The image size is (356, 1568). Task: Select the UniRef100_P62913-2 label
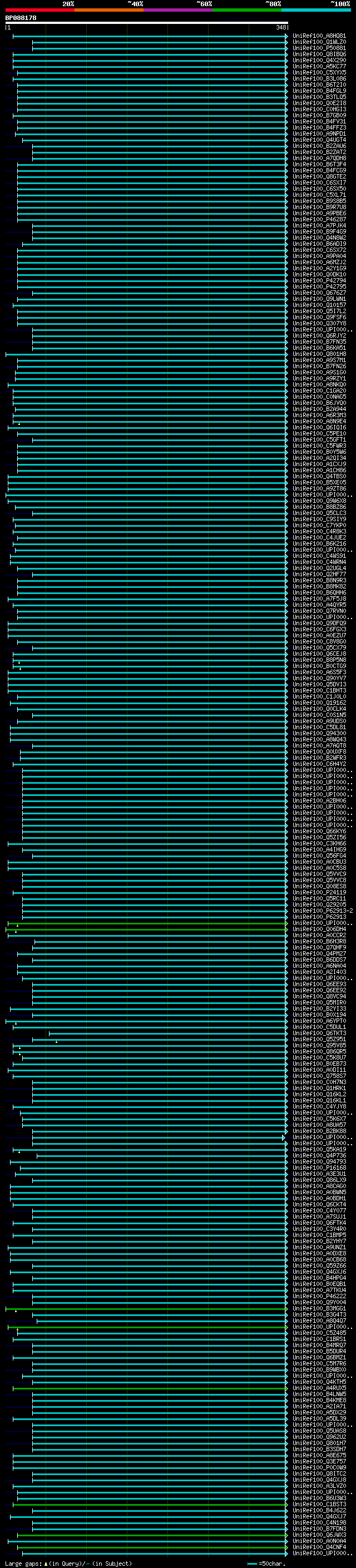[x=323, y=910]
